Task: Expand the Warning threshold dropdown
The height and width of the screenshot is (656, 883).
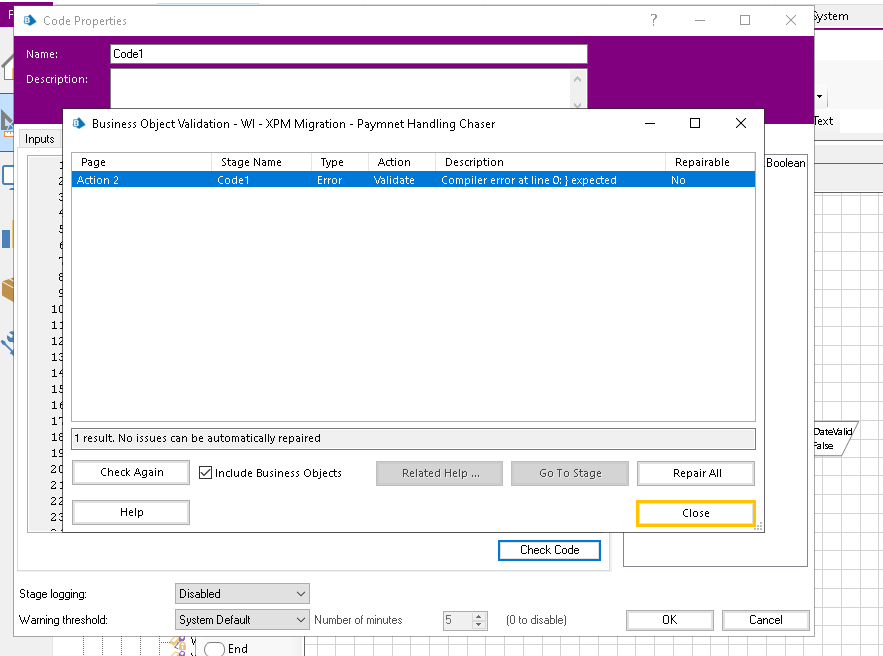Action: click(243, 620)
